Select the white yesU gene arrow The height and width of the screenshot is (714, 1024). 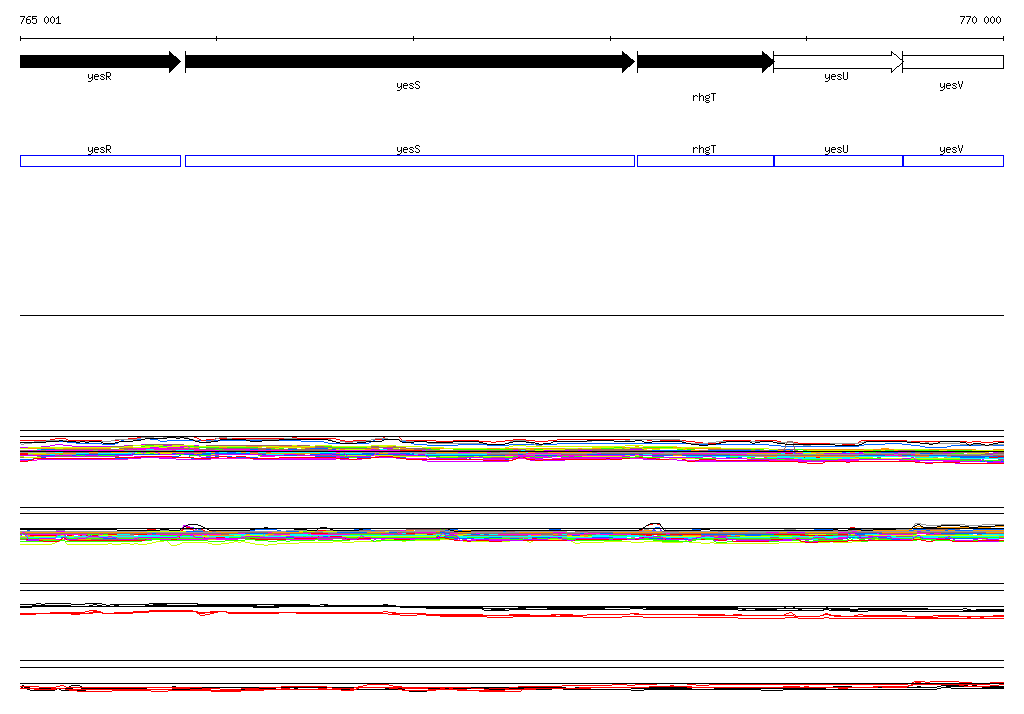(x=839, y=62)
